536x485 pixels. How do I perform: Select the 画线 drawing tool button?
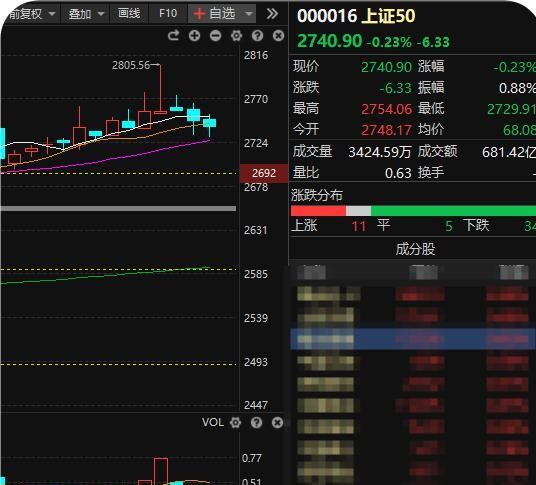click(129, 14)
